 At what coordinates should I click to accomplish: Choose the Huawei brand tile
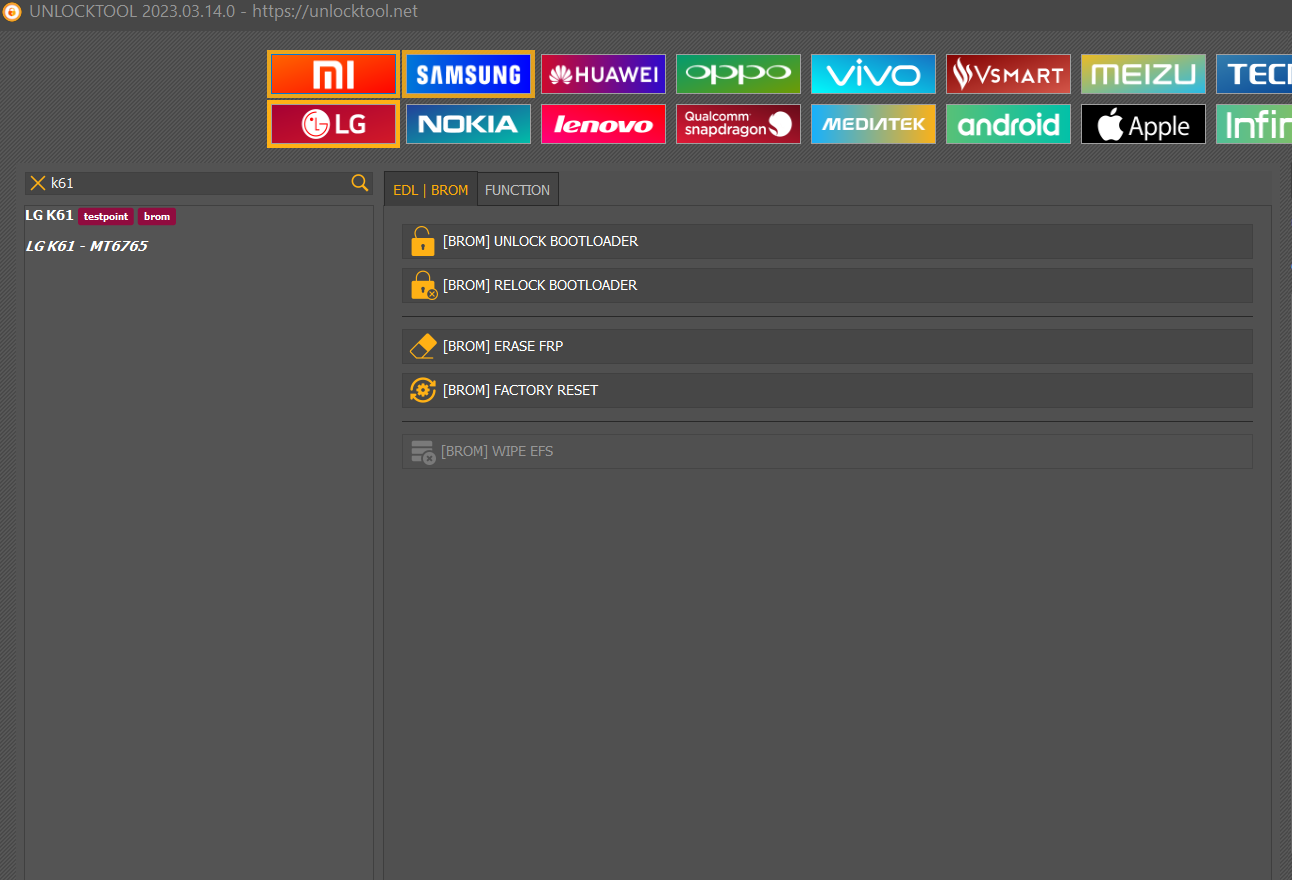click(603, 74)
